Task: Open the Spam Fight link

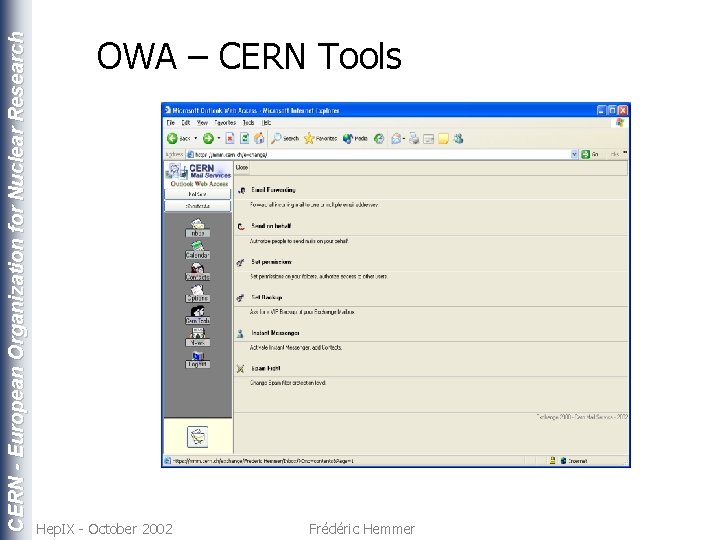Action: [266, 368]
